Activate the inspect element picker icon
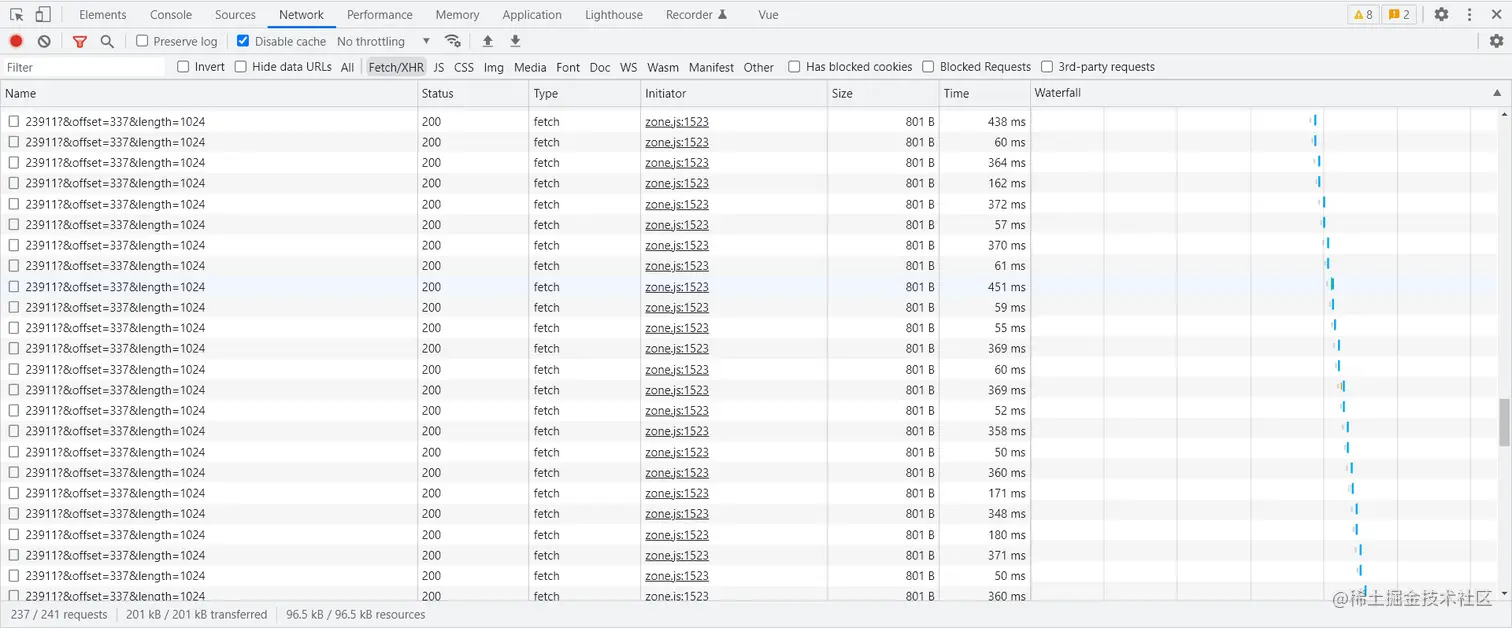The image size is (1512, 628). [x=16, y=15]
